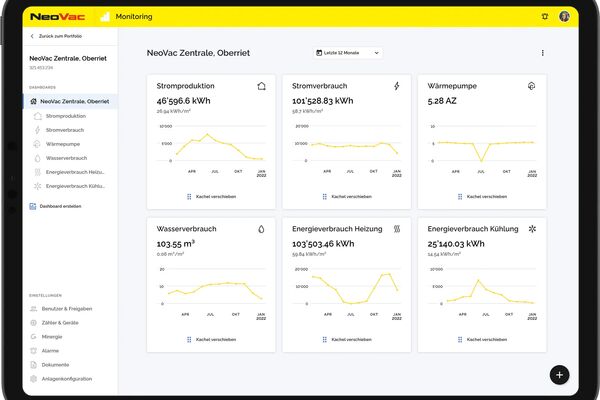The image size is (600, 400).
Task: Click the notification bell icon
Action: (544, 16)
